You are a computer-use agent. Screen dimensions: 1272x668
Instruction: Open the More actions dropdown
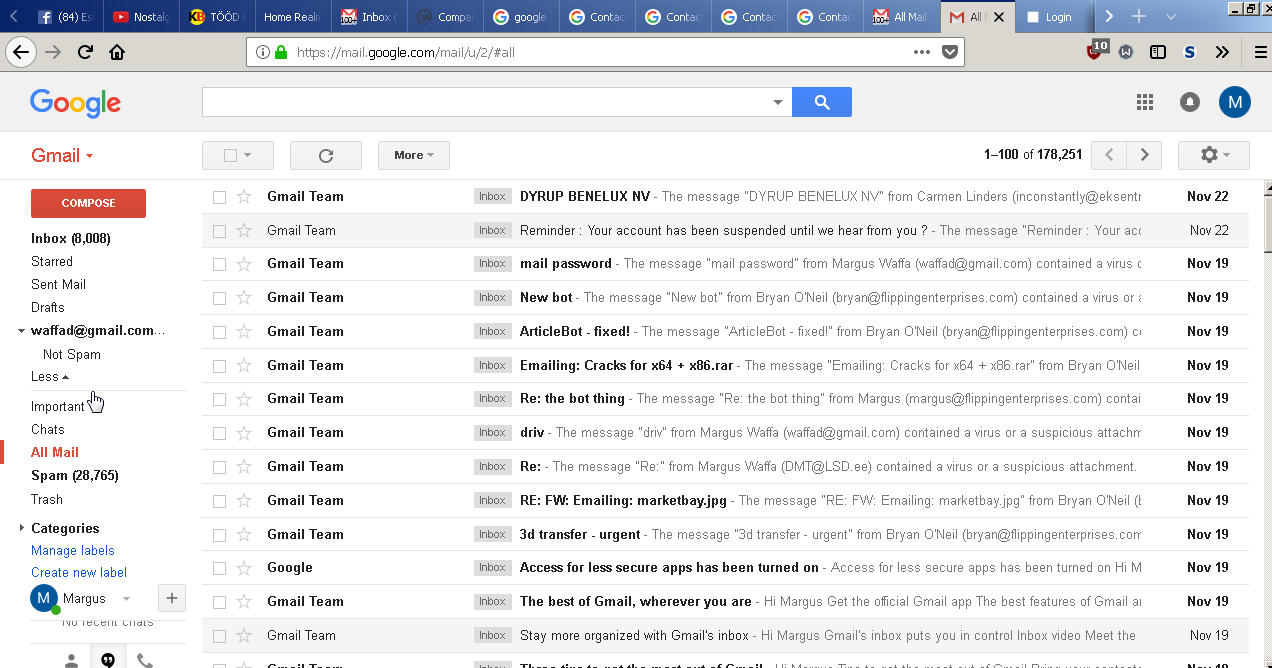click(413, 155)
